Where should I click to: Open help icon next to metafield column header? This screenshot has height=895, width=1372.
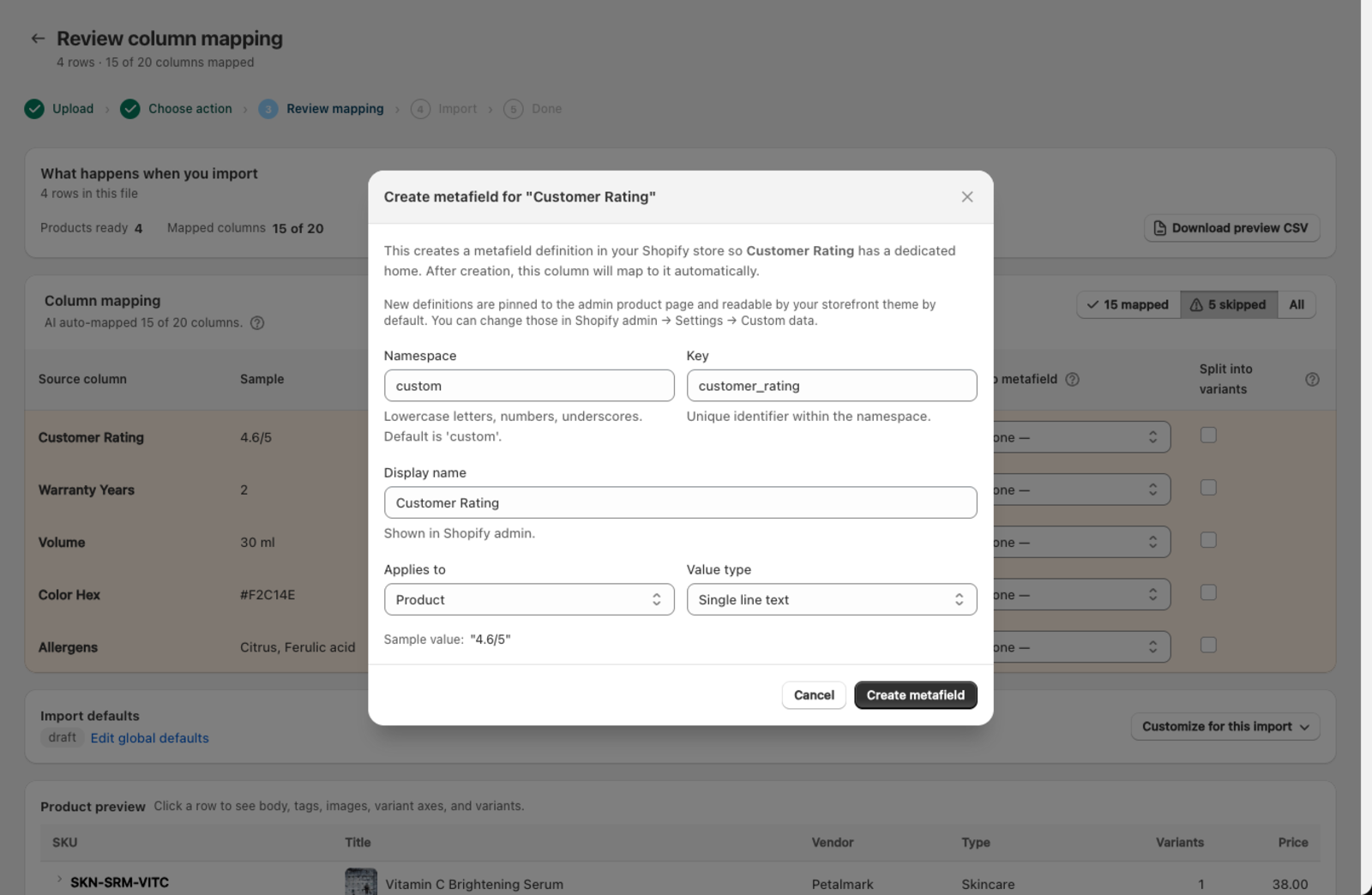1072,379
